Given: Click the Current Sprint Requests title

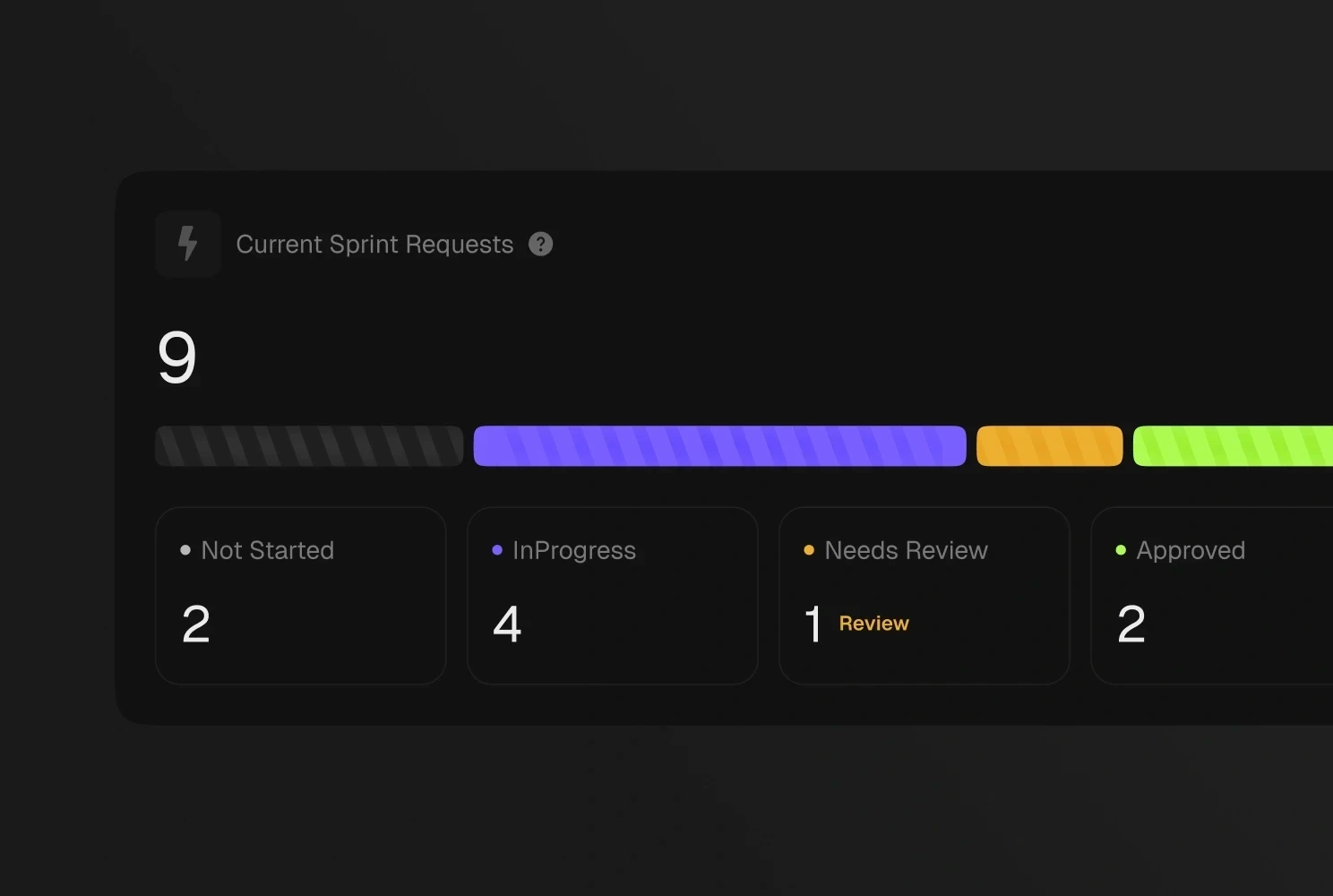Looking at the screenshot, I should coord(374,245).
